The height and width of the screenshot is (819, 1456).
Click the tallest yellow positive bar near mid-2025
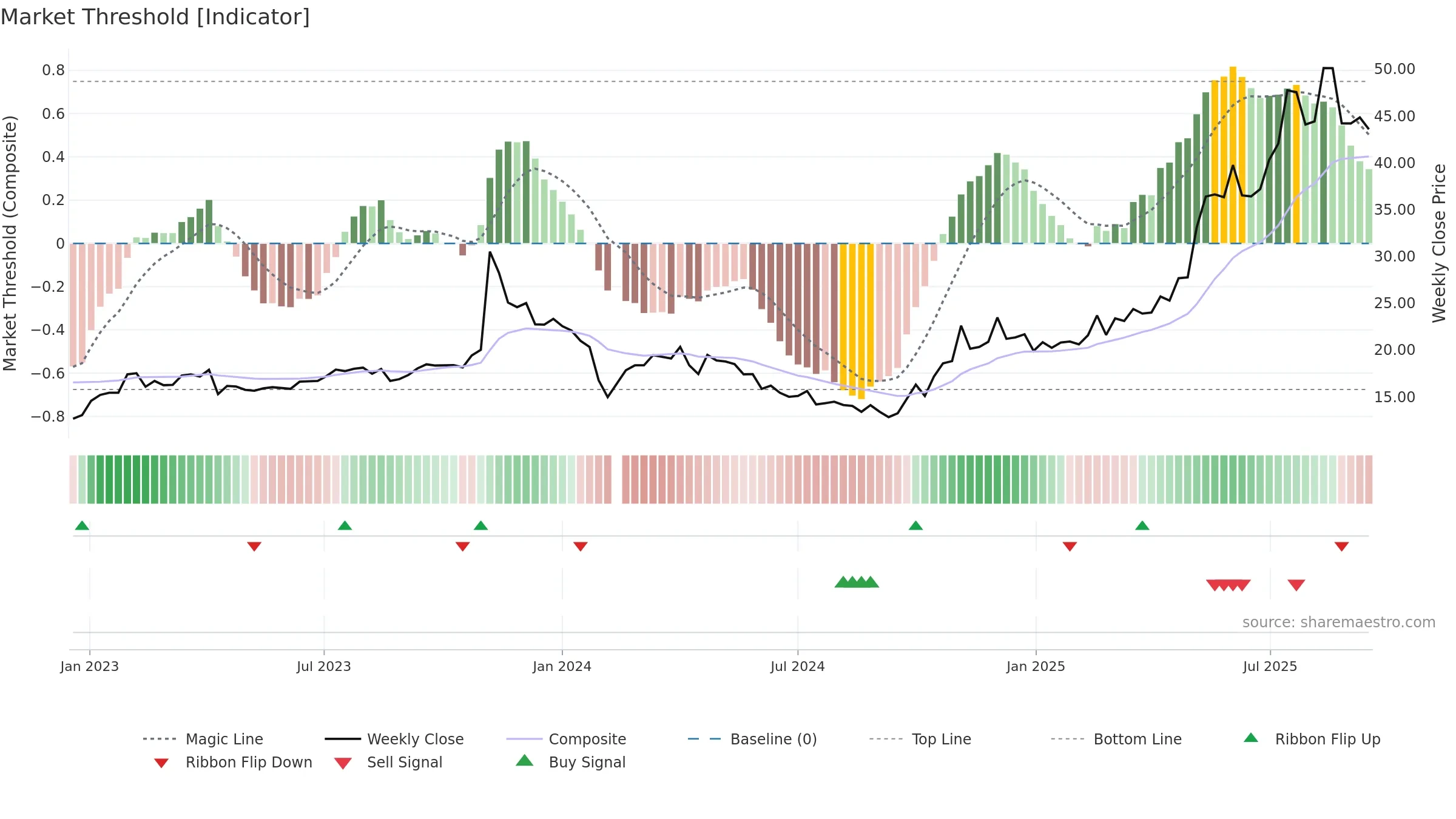(x=1233, y=155)
